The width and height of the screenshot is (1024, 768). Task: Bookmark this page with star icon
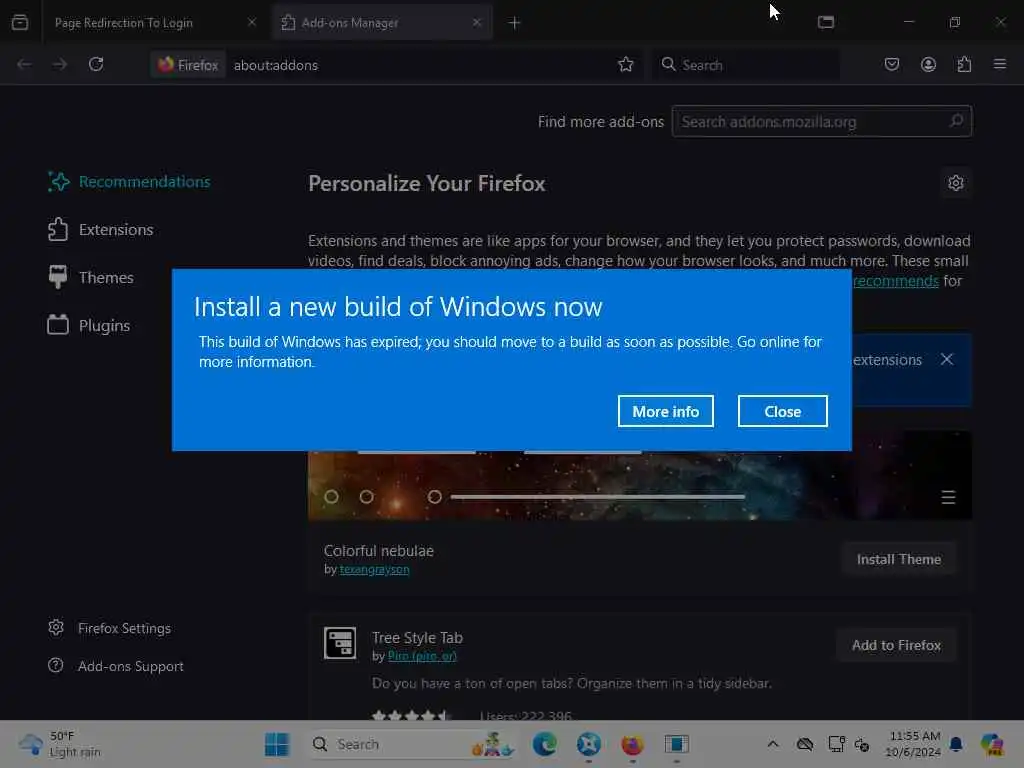tap(626, 64)
